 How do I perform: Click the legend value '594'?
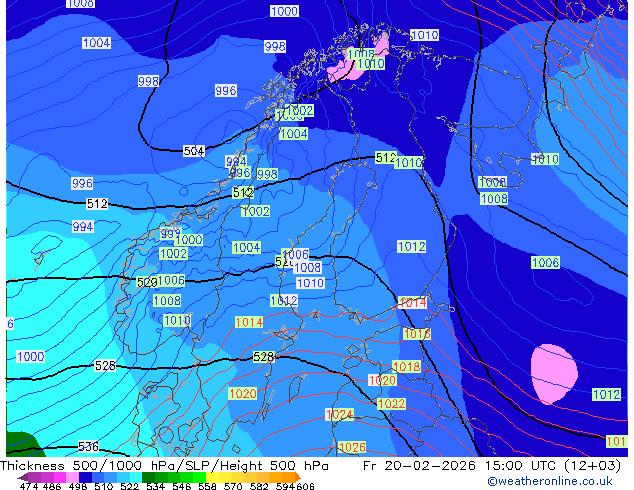[x=285, y=486]
